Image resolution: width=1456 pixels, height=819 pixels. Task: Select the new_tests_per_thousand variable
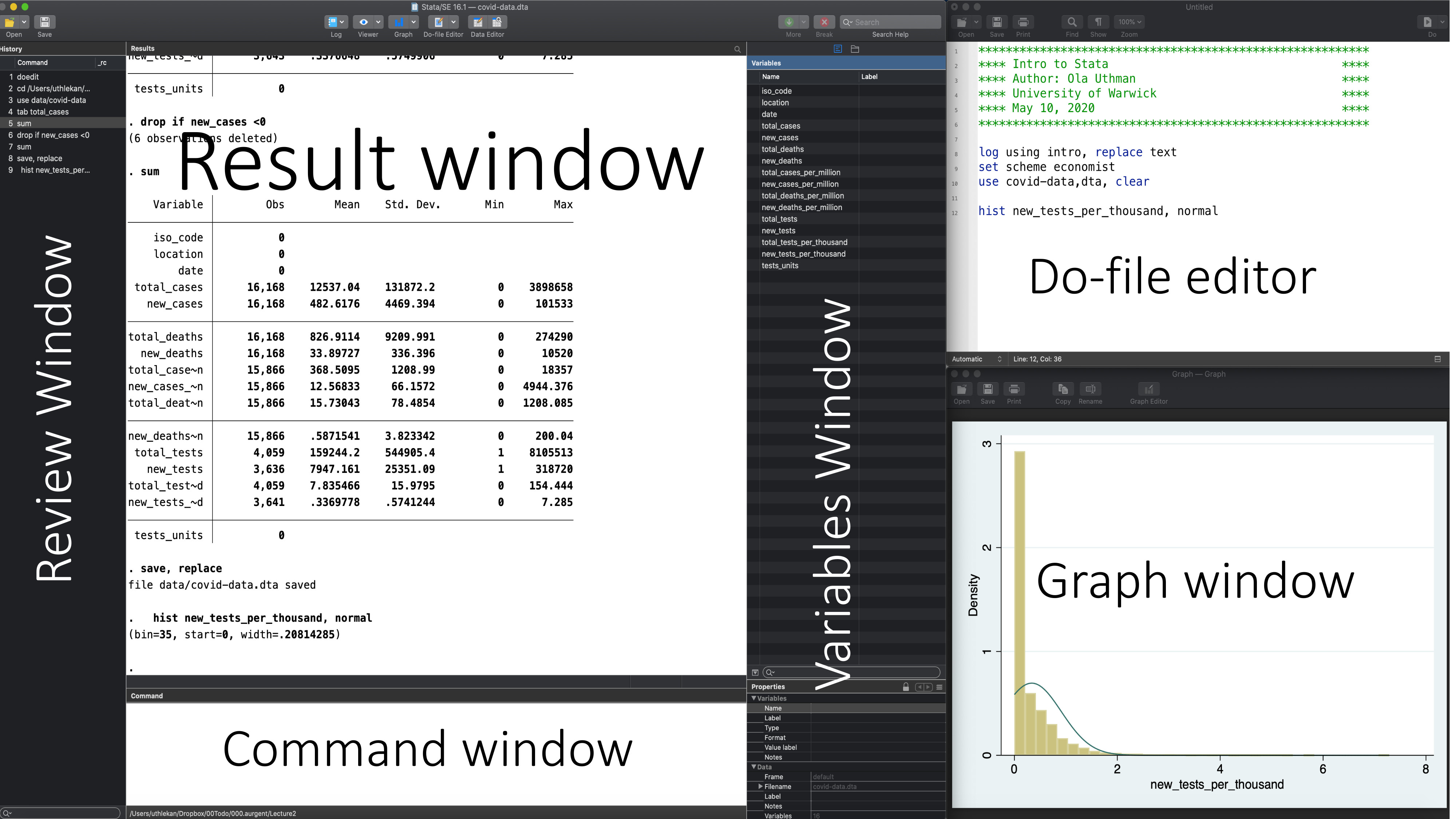(x=803, y=254)
